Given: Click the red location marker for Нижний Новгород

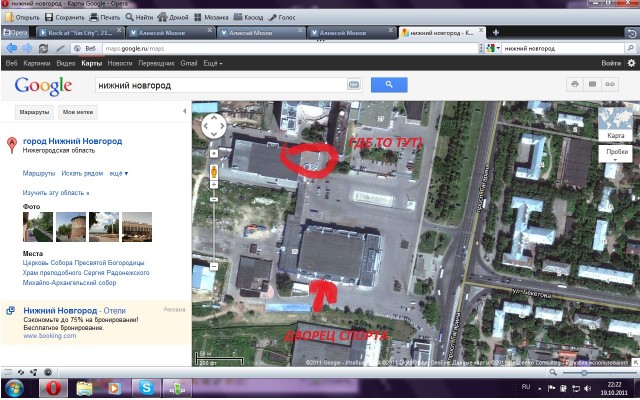Looking at the screenshot, I should pos(11,144).
